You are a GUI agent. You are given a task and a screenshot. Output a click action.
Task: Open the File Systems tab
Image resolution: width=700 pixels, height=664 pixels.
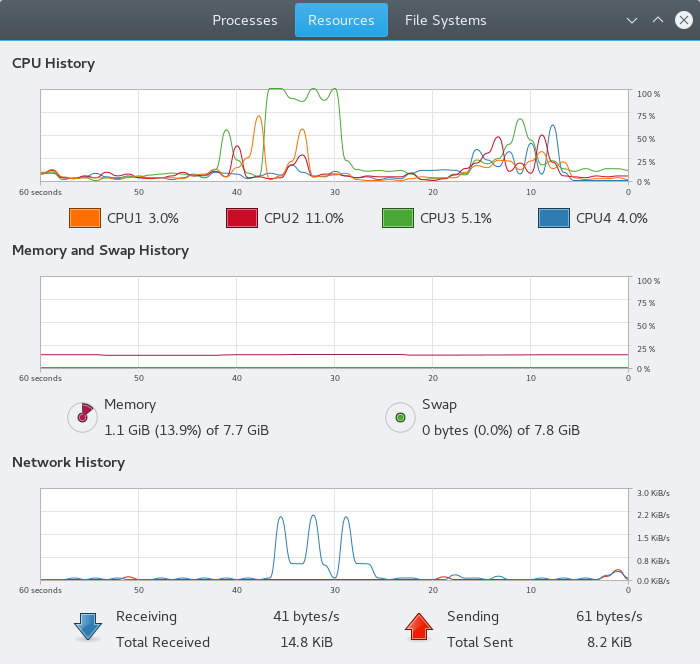point(445,20)
